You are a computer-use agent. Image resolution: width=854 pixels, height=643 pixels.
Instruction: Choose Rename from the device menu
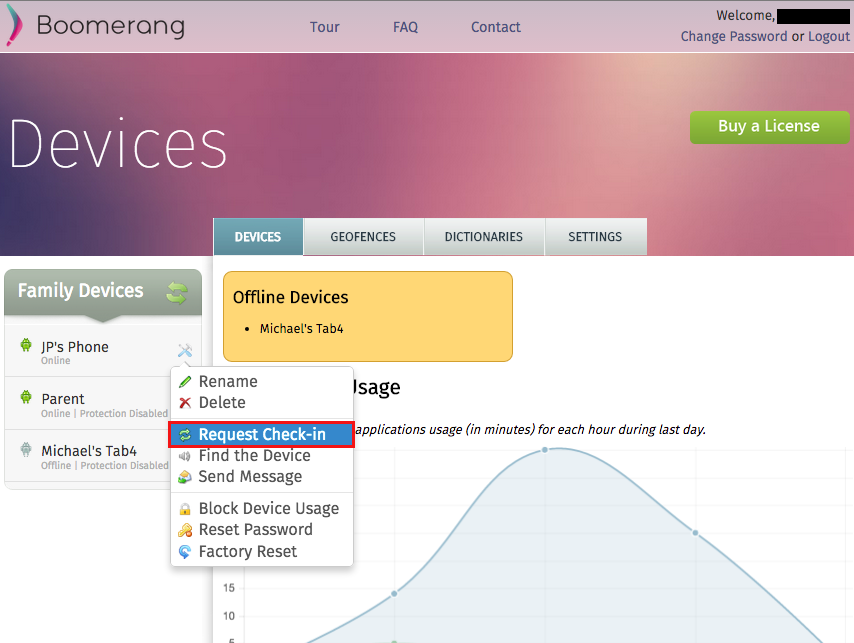point(262,382)
